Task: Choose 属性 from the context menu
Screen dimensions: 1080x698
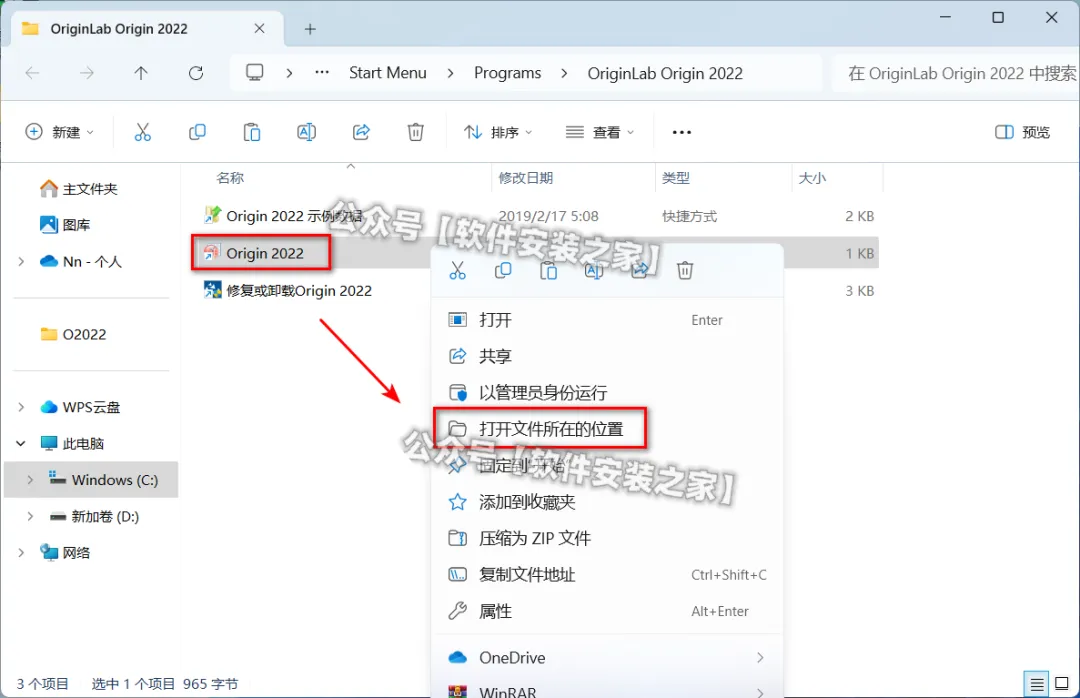Action: click(x=608, y=611)
